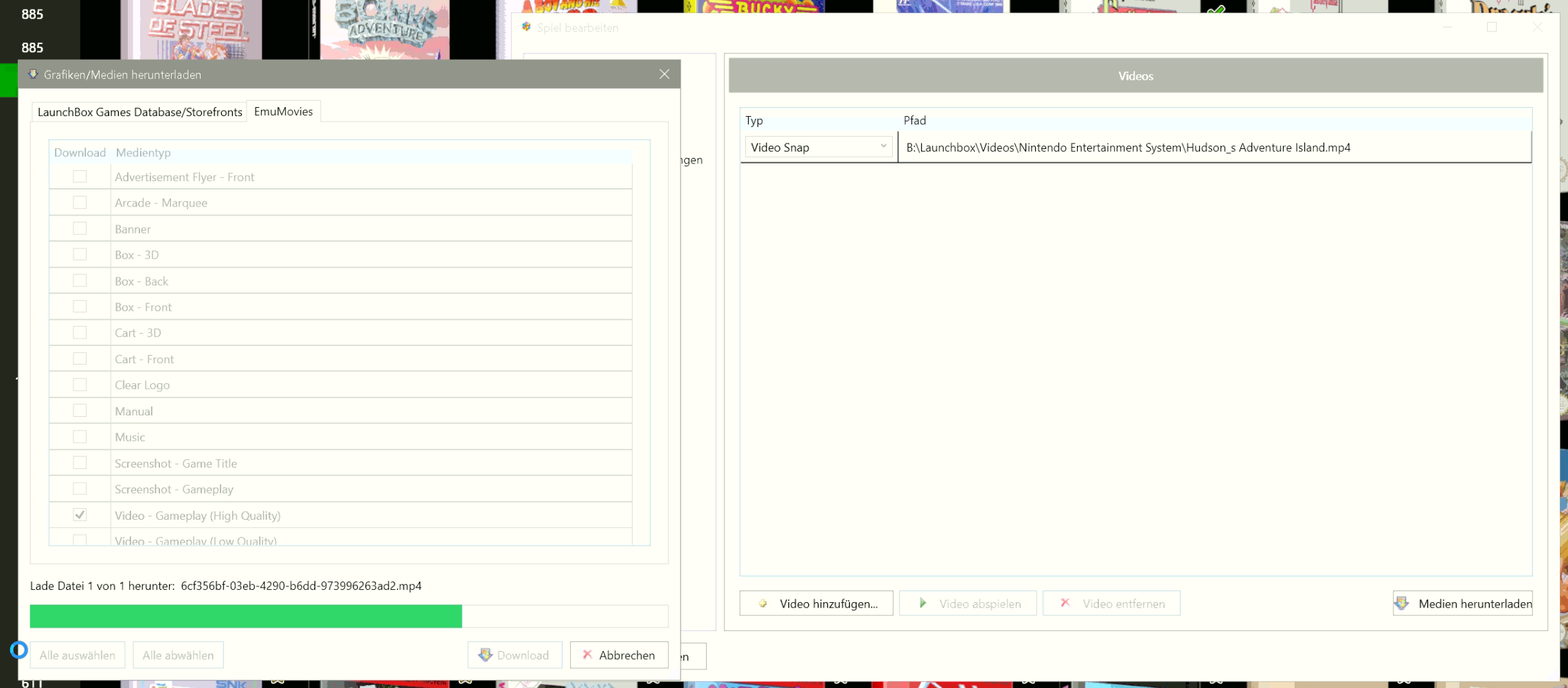Toggle Arcade - Marquee download checkbox
Screen dimensions: 1568x688
pos(80,203)
